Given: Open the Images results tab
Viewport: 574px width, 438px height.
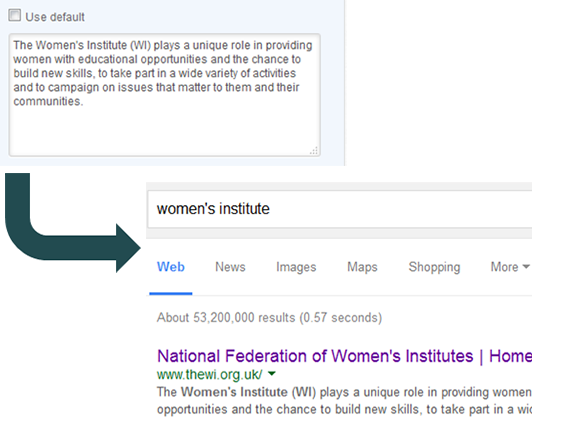Looking at the screenshot, I should [x=296, y=267].
